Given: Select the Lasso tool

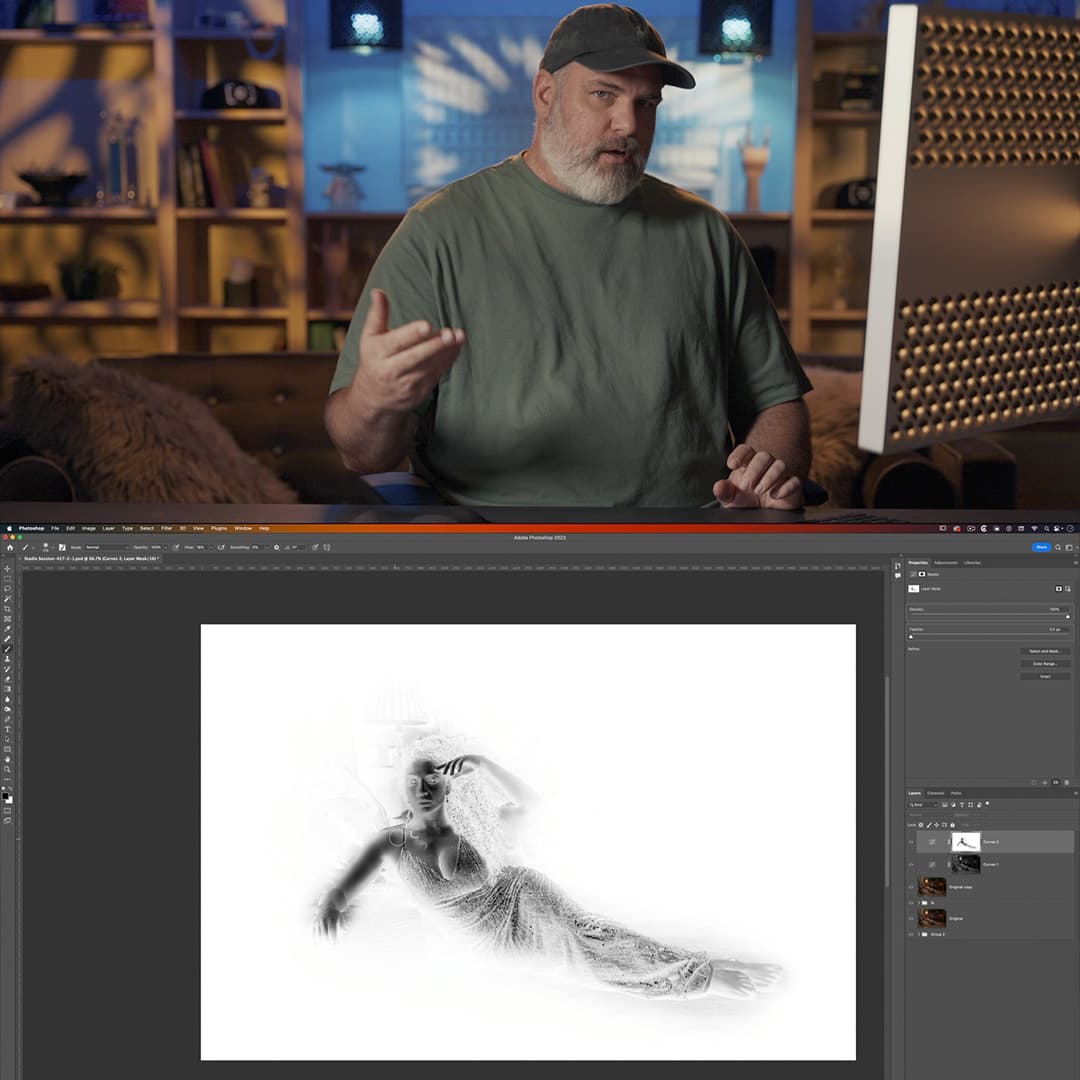Looking at the screenshot, I should point(7,589).
